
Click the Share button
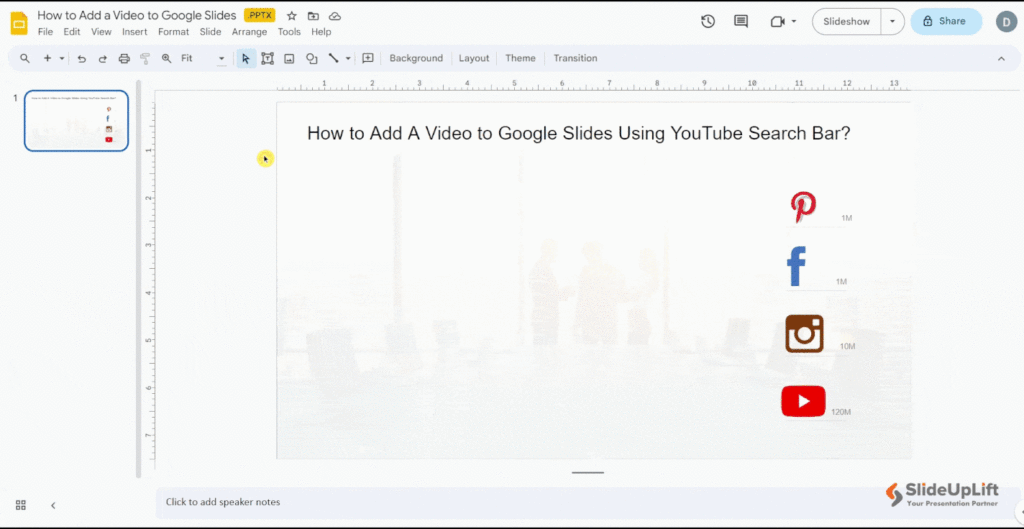coord(946,22)
